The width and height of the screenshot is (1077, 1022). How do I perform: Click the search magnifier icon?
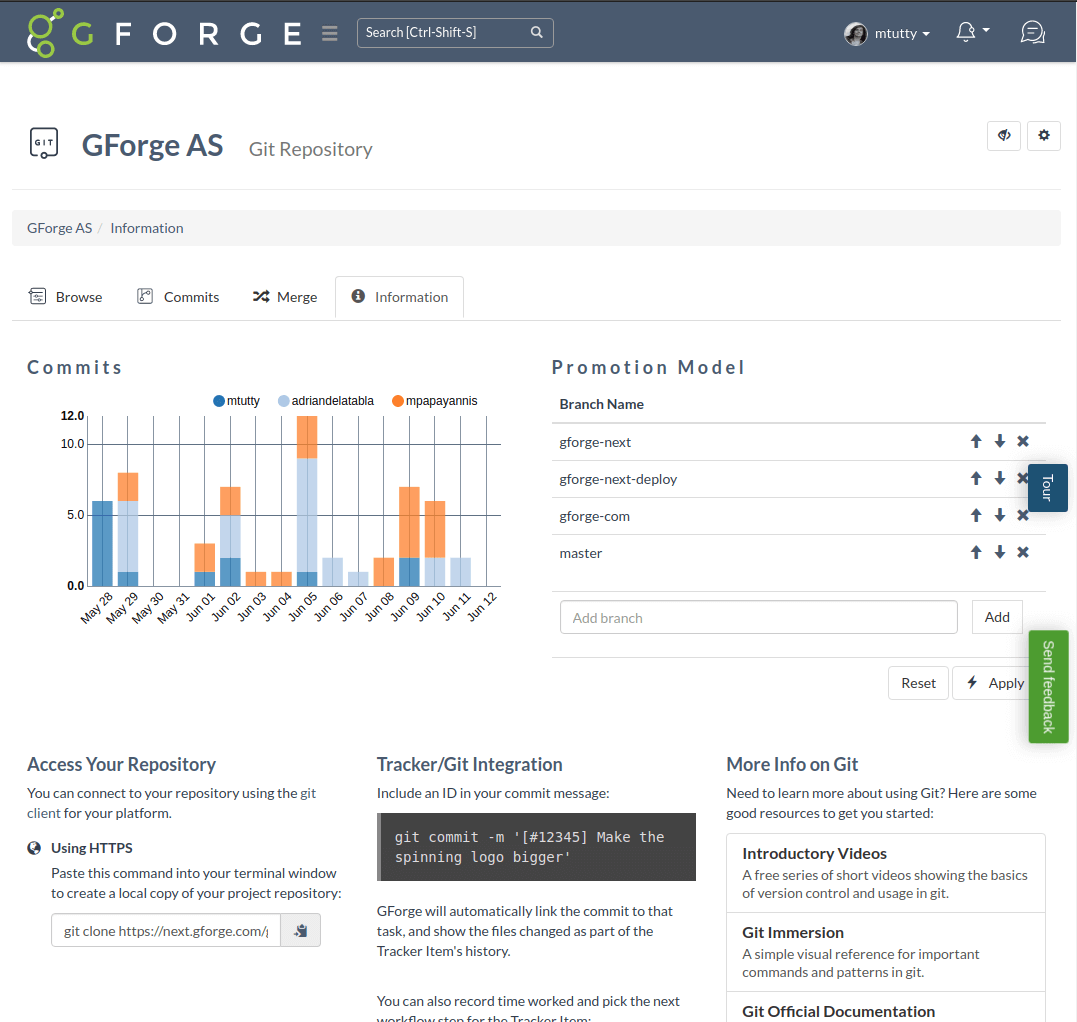tap(537, 33)
